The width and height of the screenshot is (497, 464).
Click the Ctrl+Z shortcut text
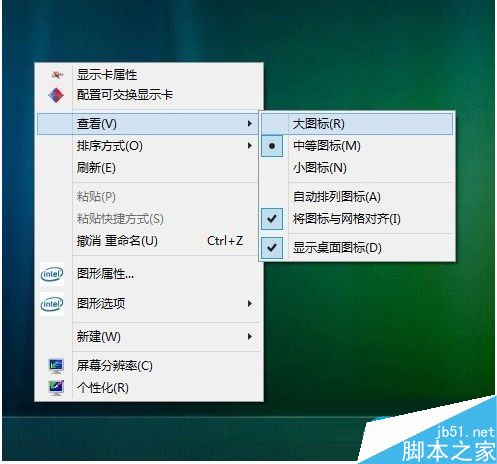click(225, 241)
